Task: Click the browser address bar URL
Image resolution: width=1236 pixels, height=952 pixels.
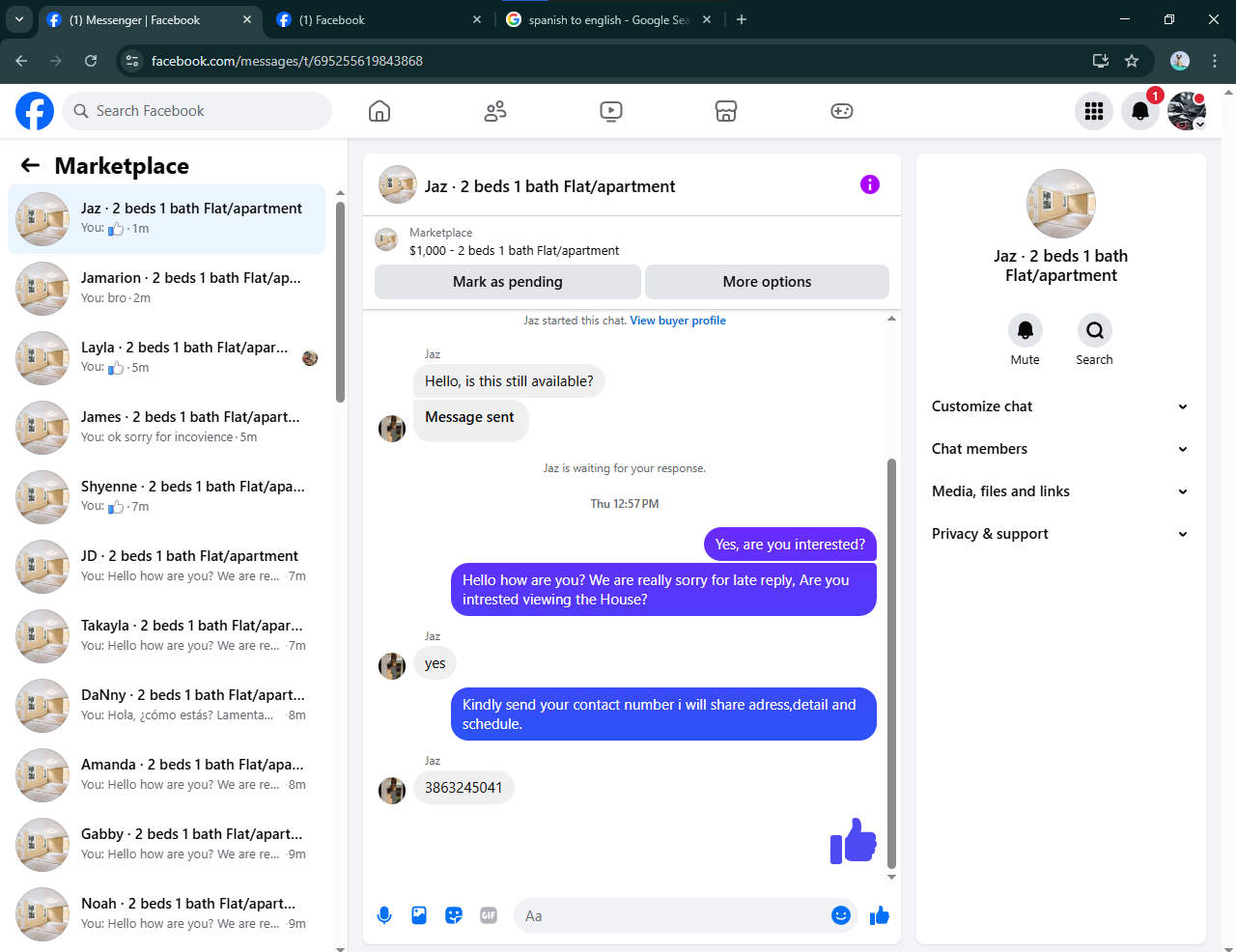Action: click(287, 61)
